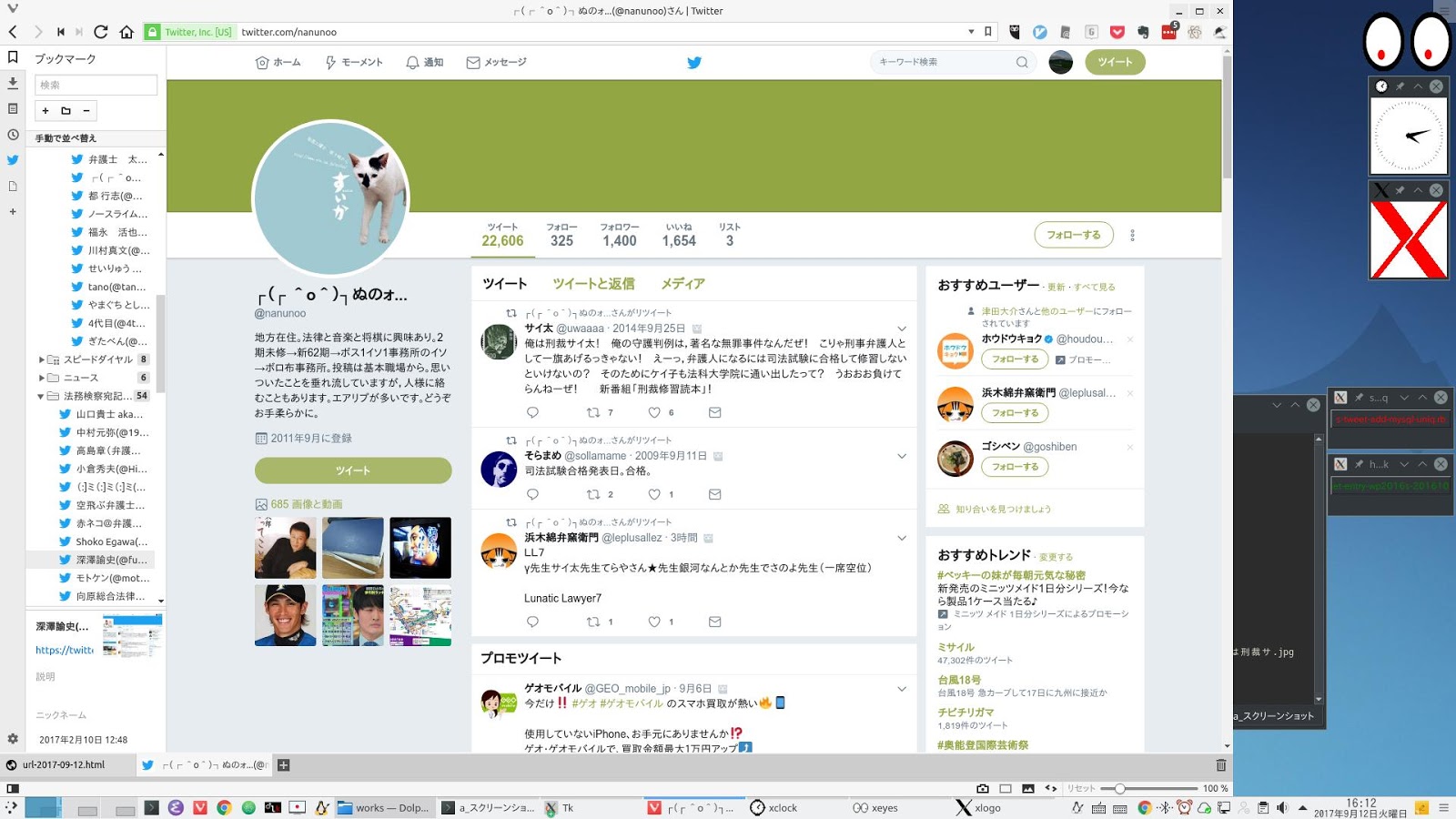Open page actions code icon in status bar

point(1051,788)
